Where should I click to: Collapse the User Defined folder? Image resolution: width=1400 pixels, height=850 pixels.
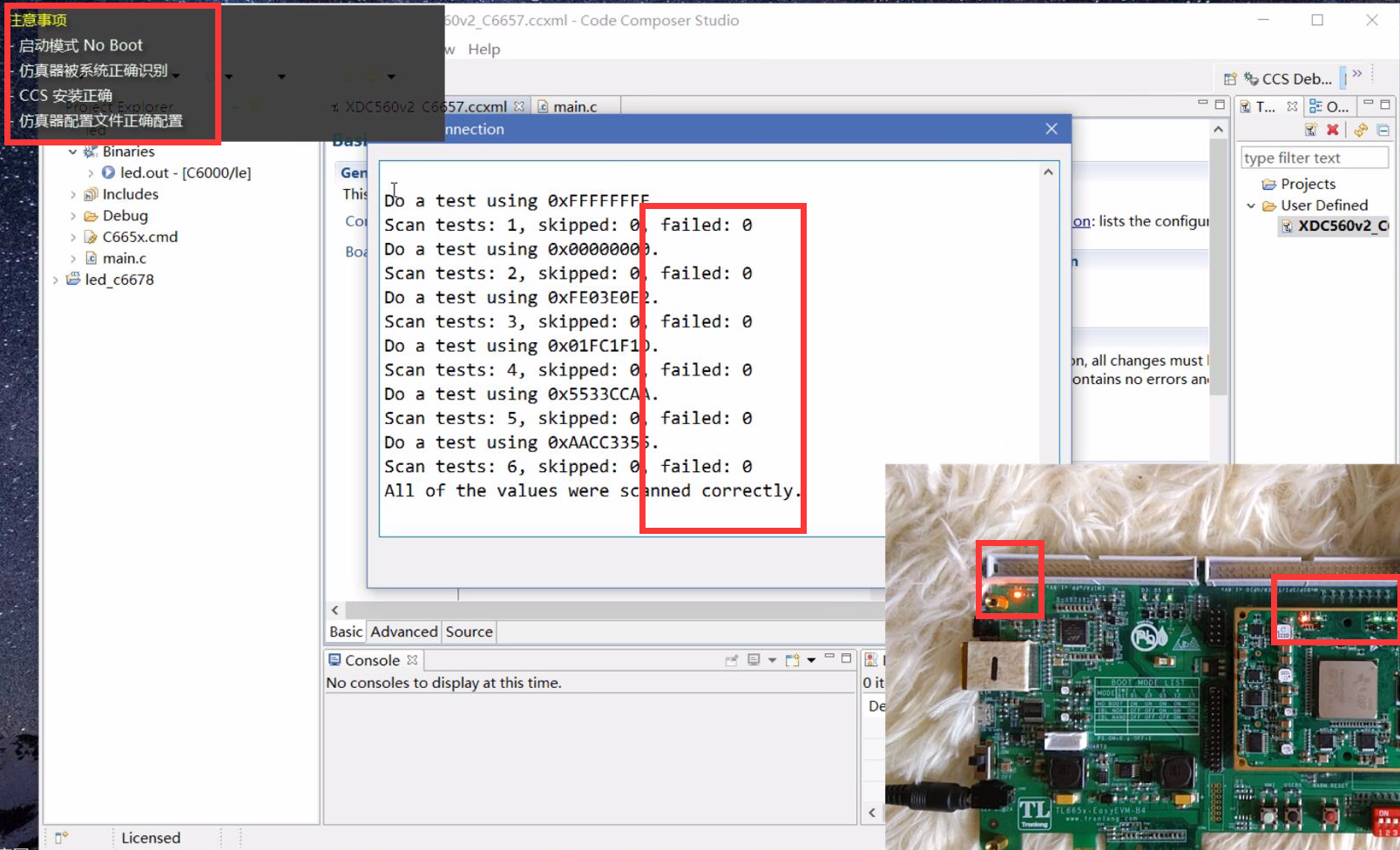point(1252,206)
